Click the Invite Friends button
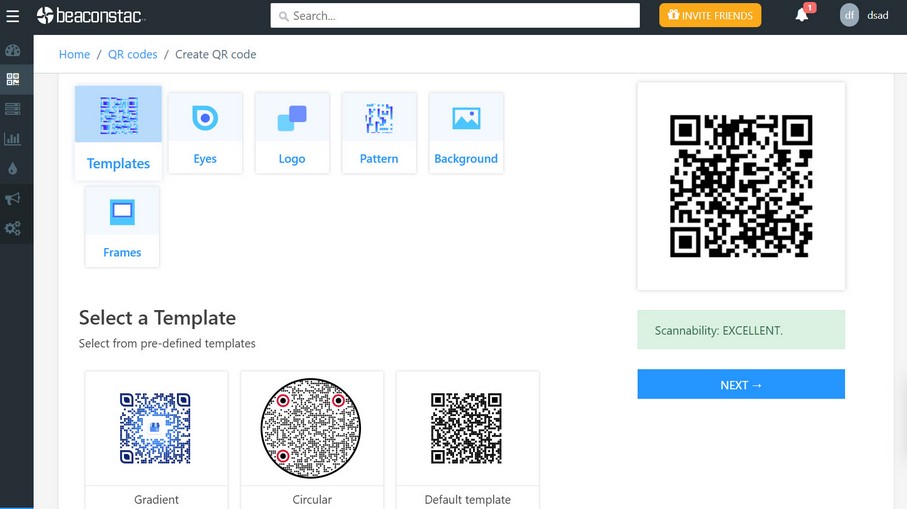Image resolution: width=907 pixels, height=509 pixels. (710, 15)
